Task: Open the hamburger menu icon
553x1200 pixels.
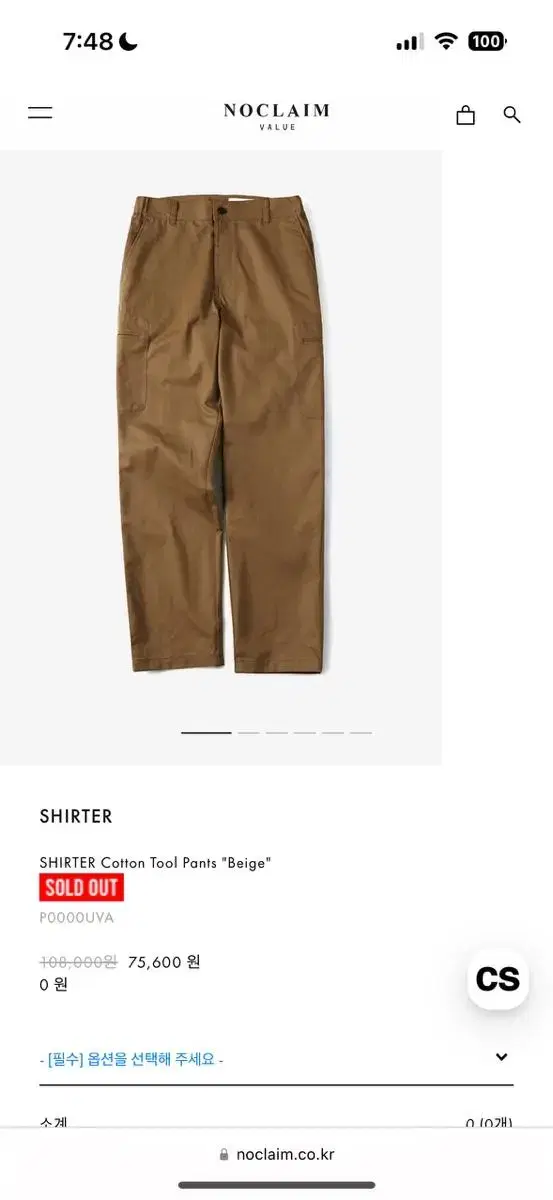Action: click(40, 113)
